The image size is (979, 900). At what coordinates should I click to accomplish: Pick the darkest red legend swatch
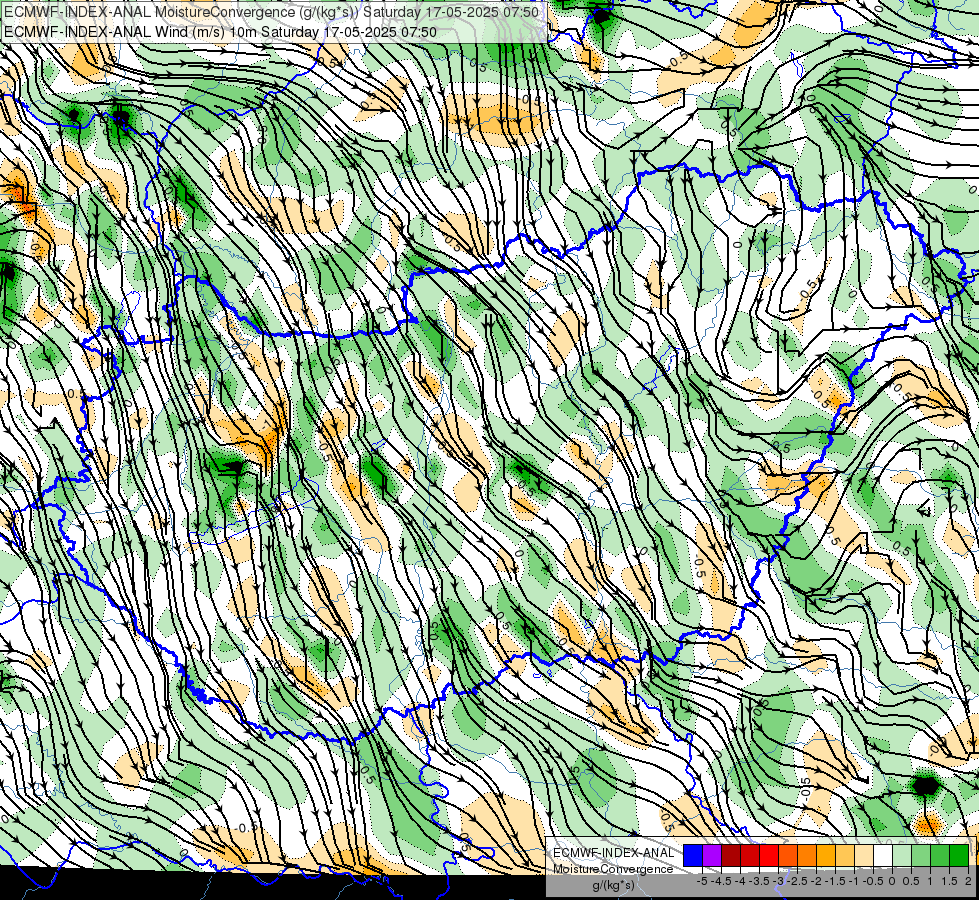pos(731,855)
